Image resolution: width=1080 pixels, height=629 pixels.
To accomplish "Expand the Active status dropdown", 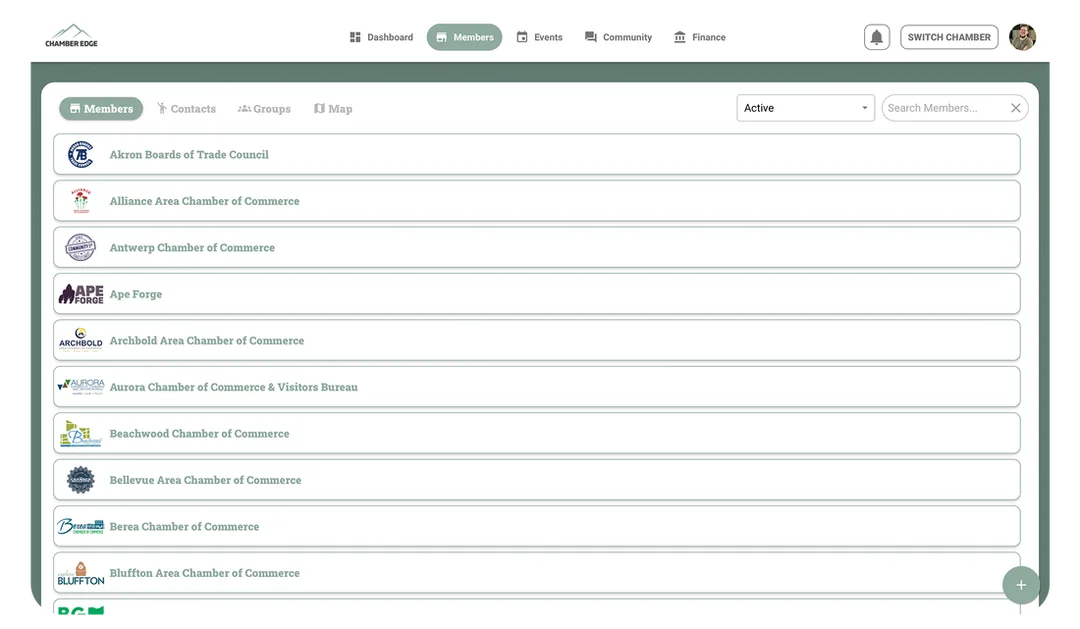I will [805, 108].
